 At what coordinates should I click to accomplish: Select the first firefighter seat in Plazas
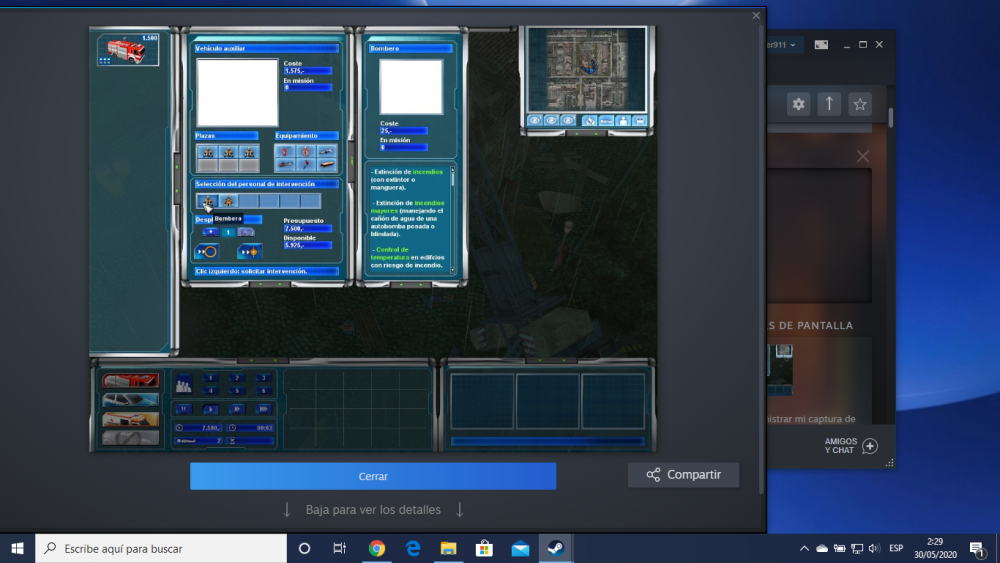207,152
